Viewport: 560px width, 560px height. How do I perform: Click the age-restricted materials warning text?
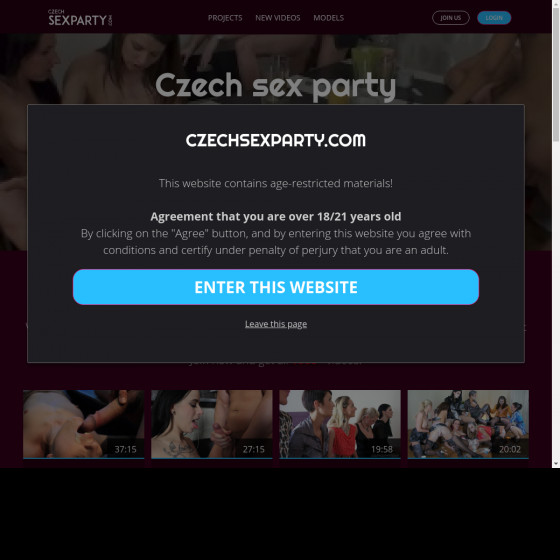tap(276, 183)
